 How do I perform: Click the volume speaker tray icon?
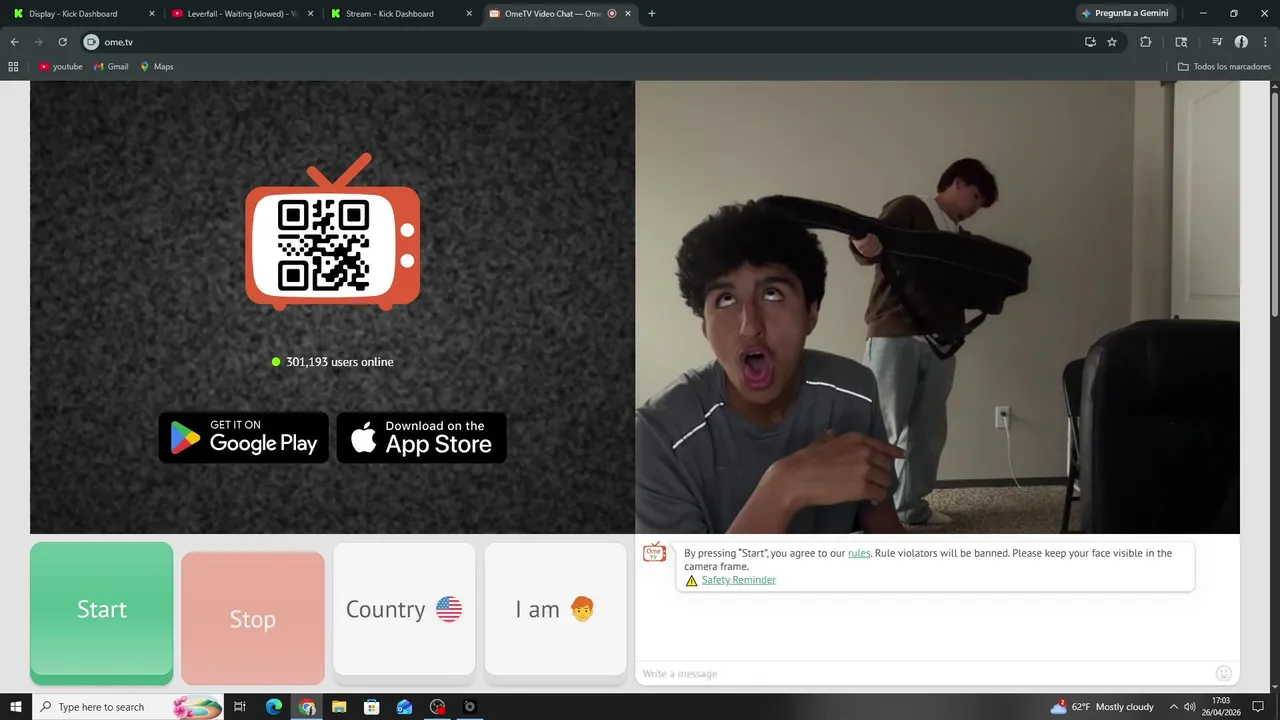click(x=1190, y=707)
